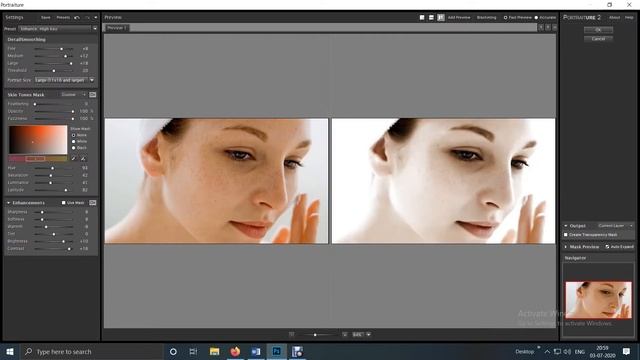This screenshot has height=360, width=640.
Task: Click the zoom in icon below preview
Action: coord(344,334)
